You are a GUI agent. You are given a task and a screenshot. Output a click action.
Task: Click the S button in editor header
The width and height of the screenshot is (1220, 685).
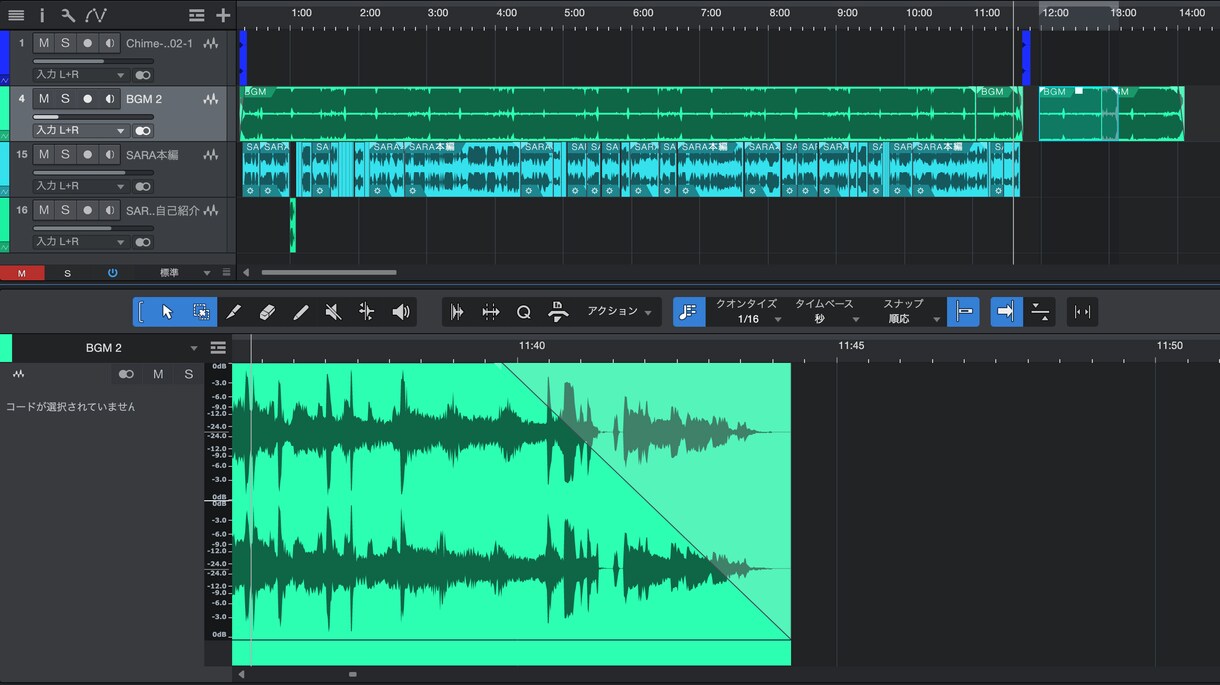coord(188,374)
